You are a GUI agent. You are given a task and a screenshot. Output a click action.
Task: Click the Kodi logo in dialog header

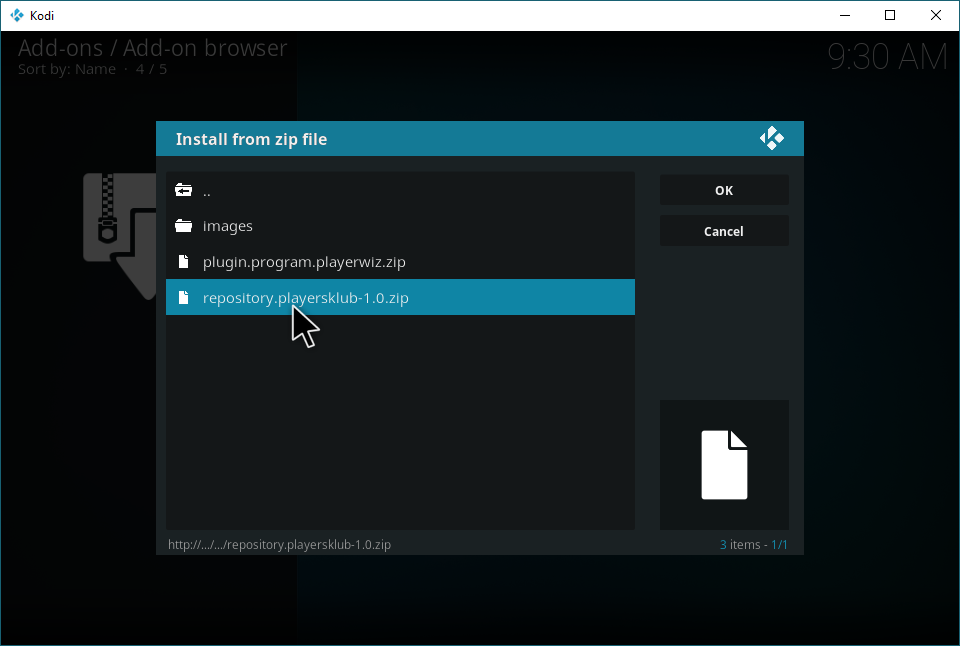pyautogui.click(x=771, y=139)
